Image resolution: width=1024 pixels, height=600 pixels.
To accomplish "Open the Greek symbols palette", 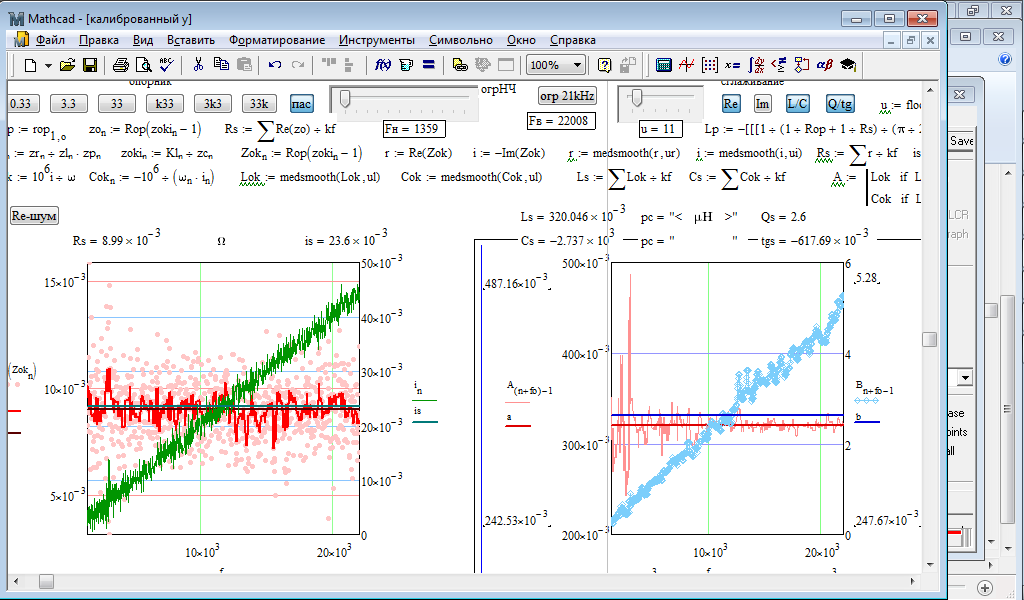I will [825, 65].
